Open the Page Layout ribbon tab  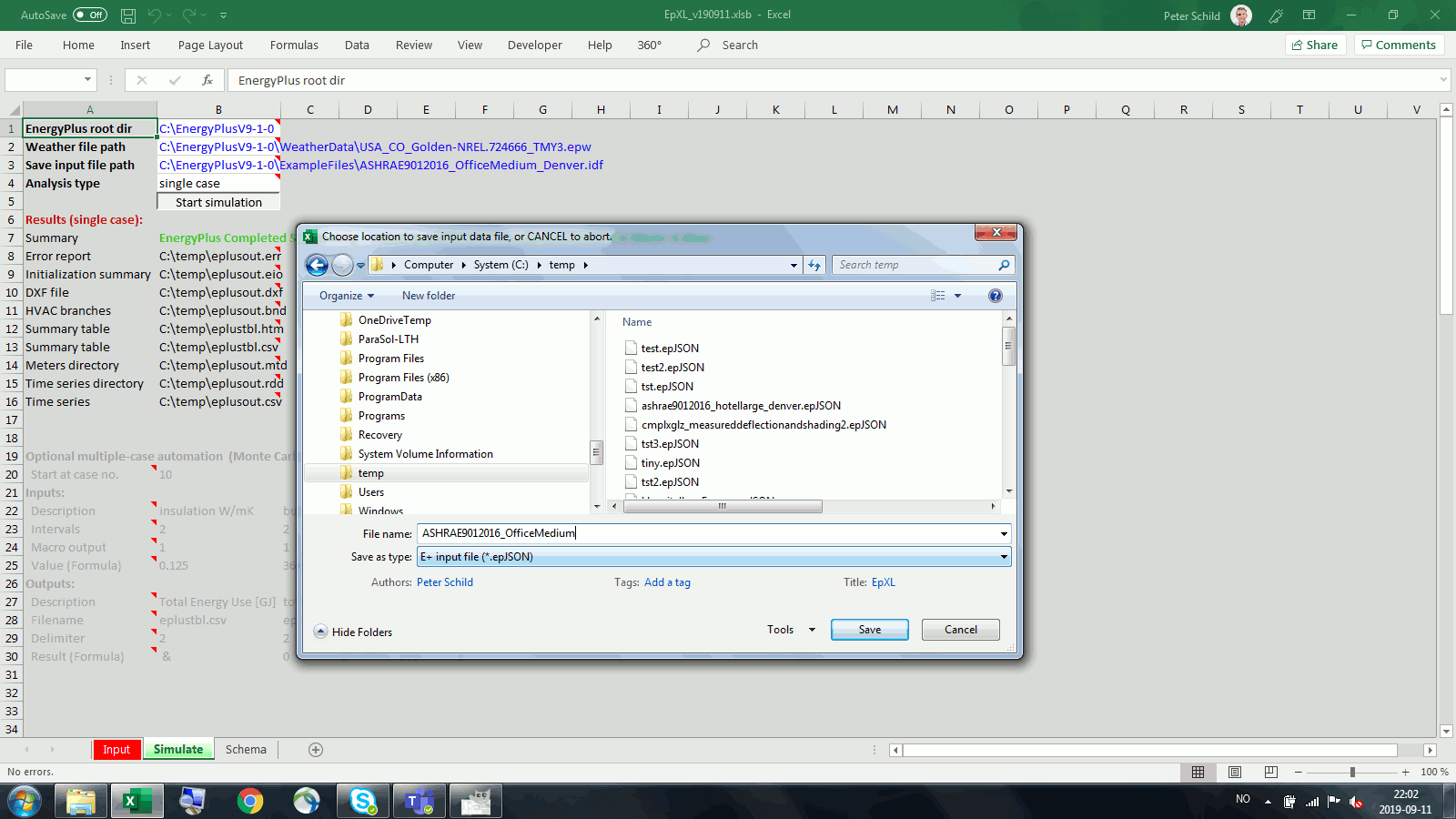tap(210, 45)
